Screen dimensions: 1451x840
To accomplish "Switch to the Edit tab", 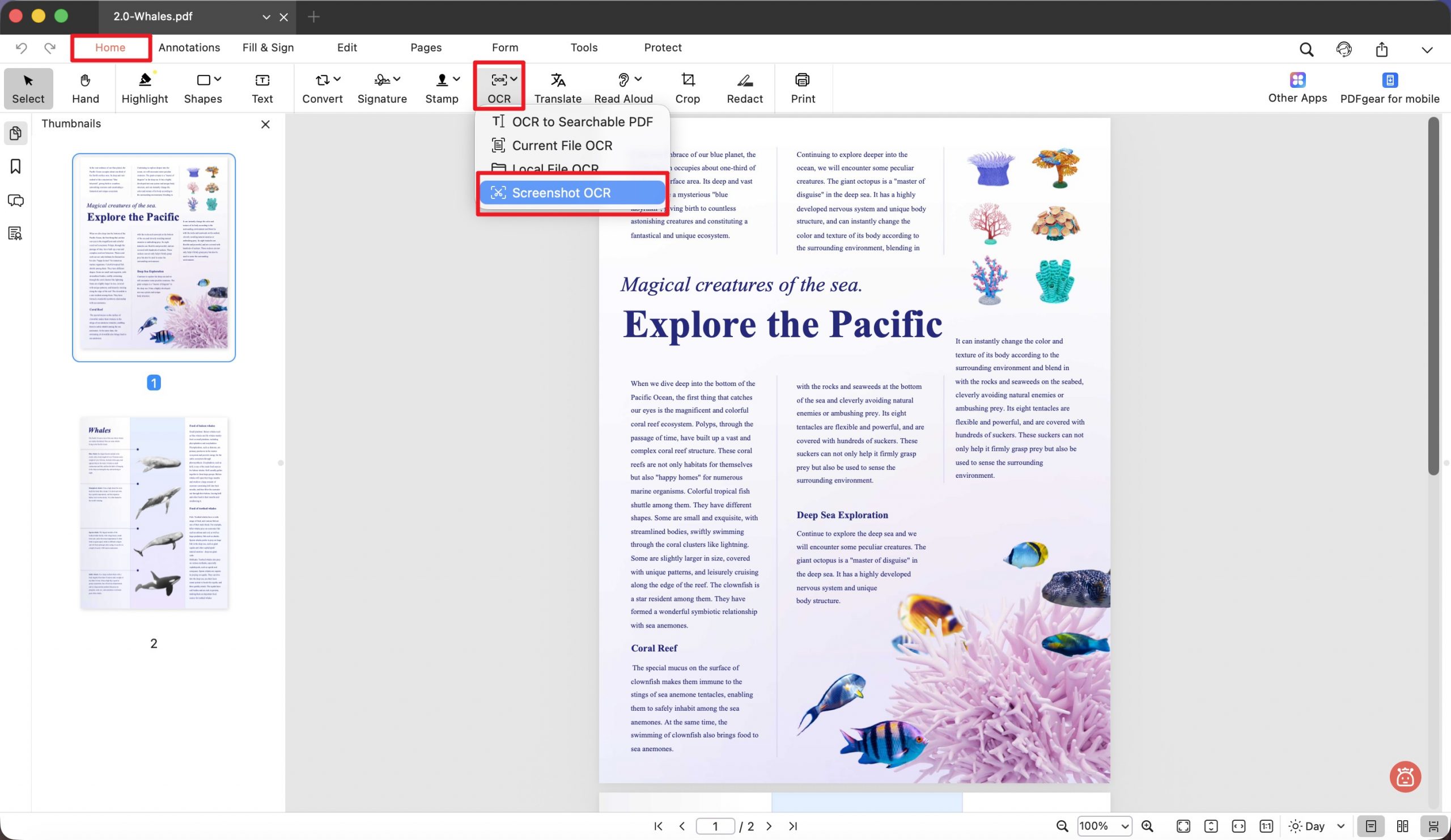I will [347, 48].
